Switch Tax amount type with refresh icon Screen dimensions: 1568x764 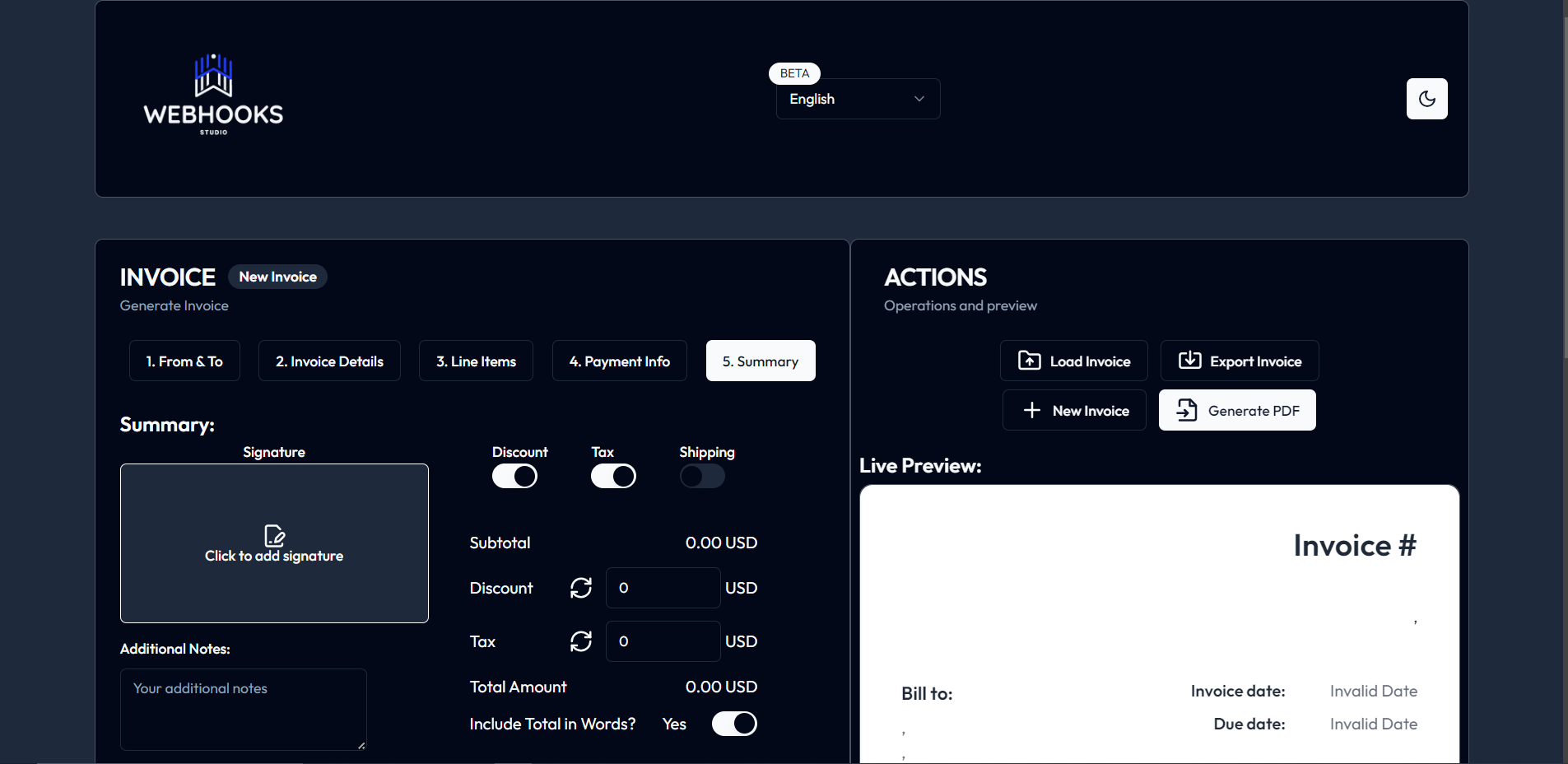581,641
